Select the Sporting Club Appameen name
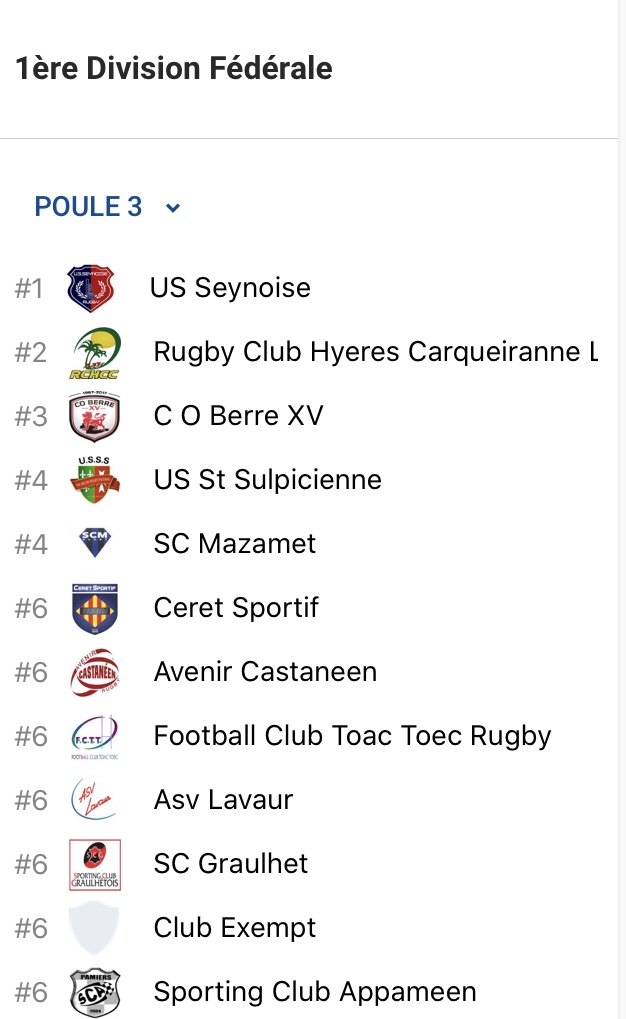This screenshot has height=1019, width=626. tap(315, 992)
